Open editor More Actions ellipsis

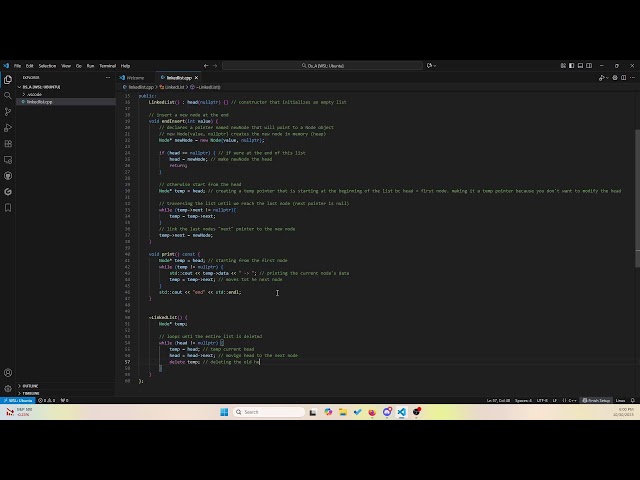coord(632,78)
